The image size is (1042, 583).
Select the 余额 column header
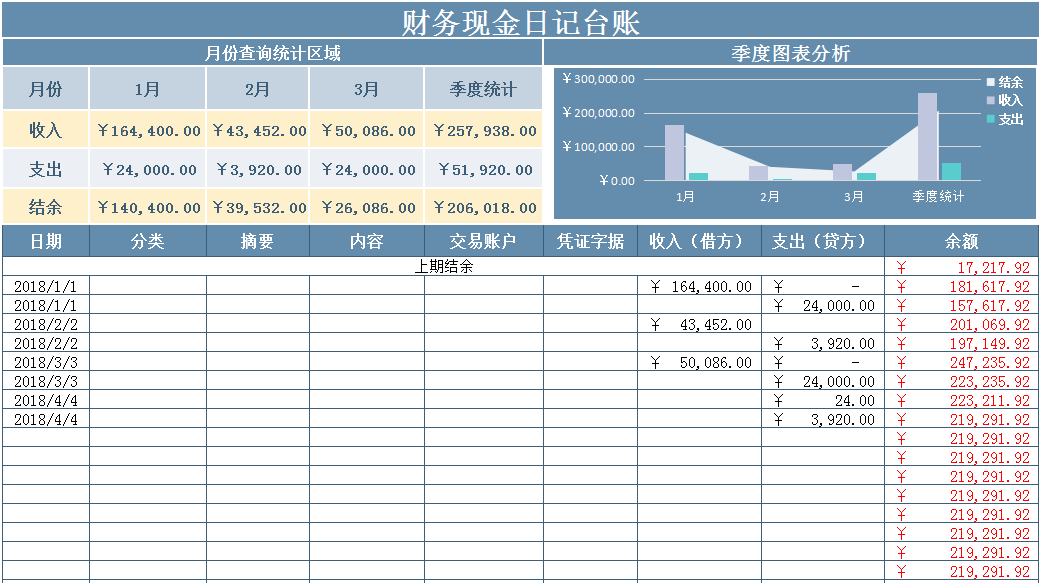(961, 241)
